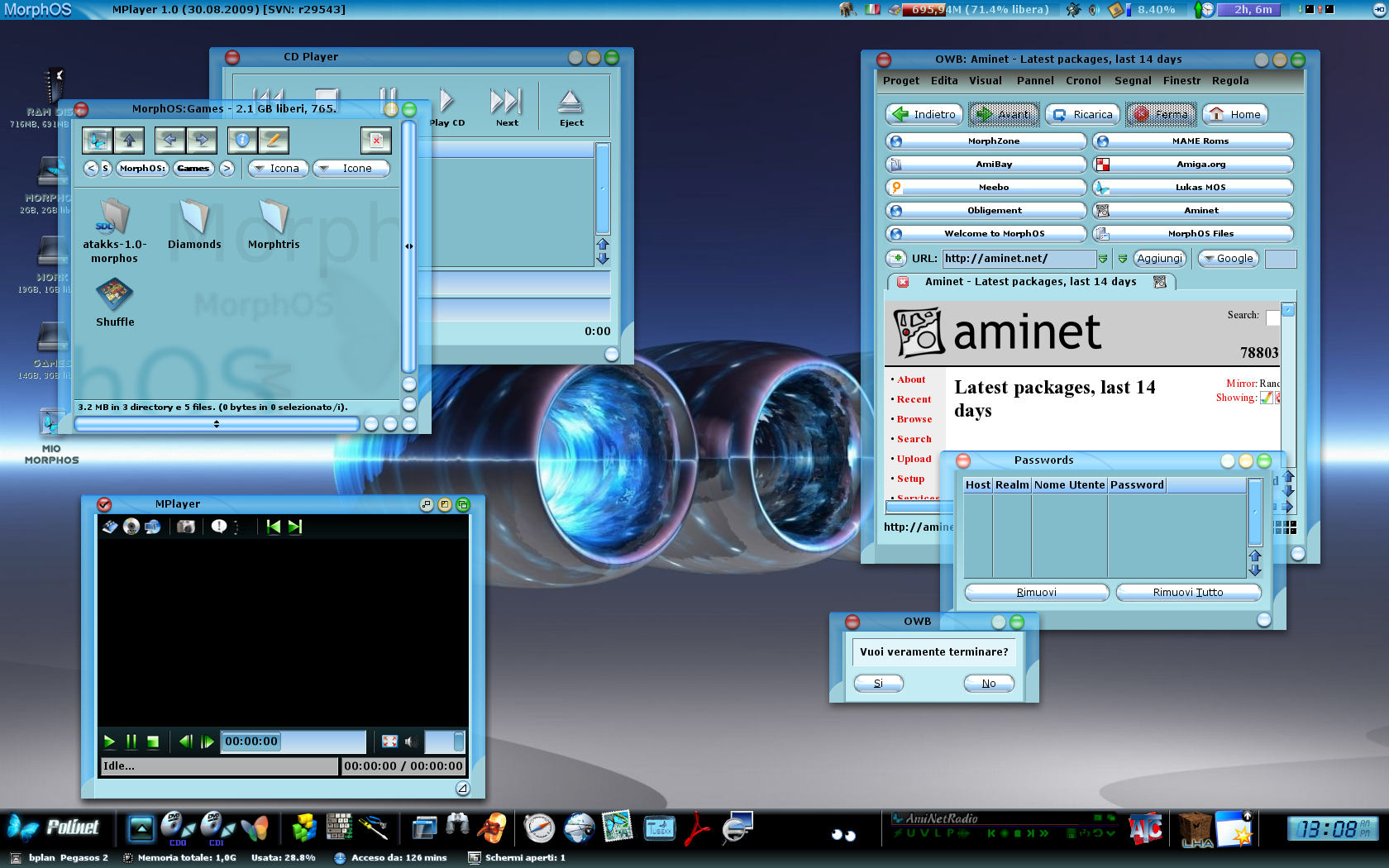This screenshot has width=1389, height=868.
Task: Click No in the OWB quit dialog
Action: point(988,684)
